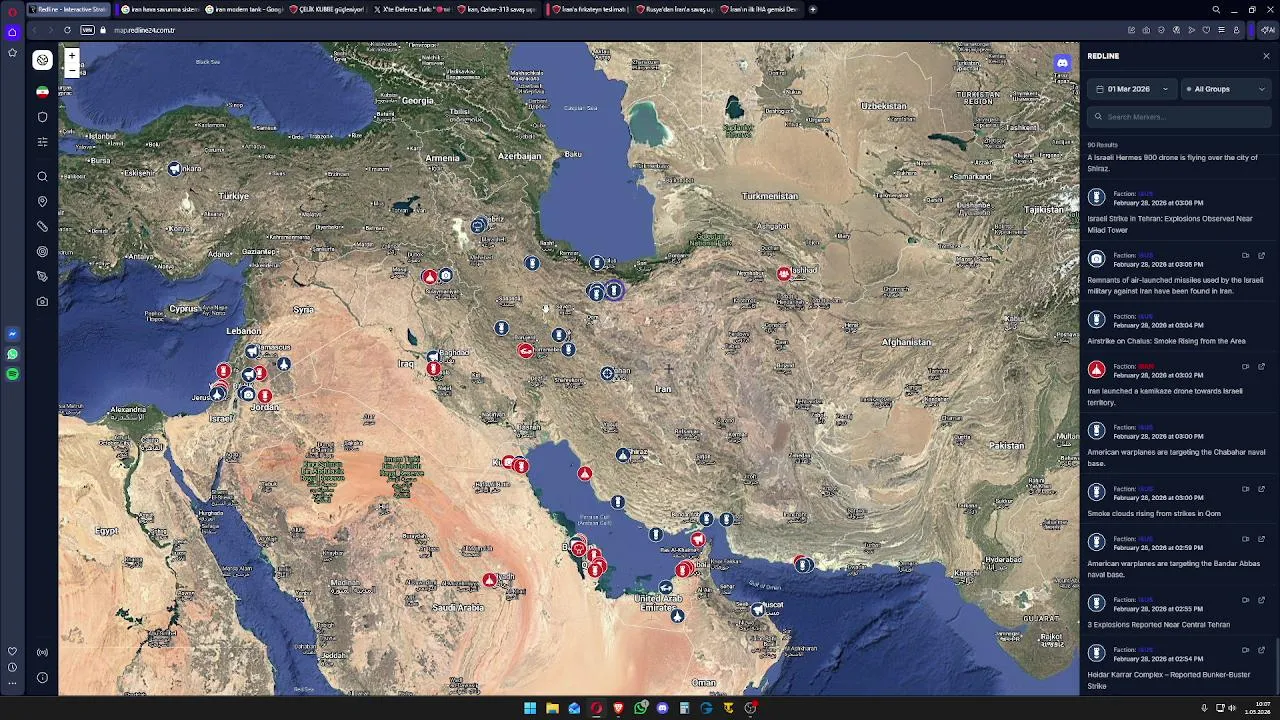
Task: Select the Iran flag icon in sidebar
Action: 42,92
